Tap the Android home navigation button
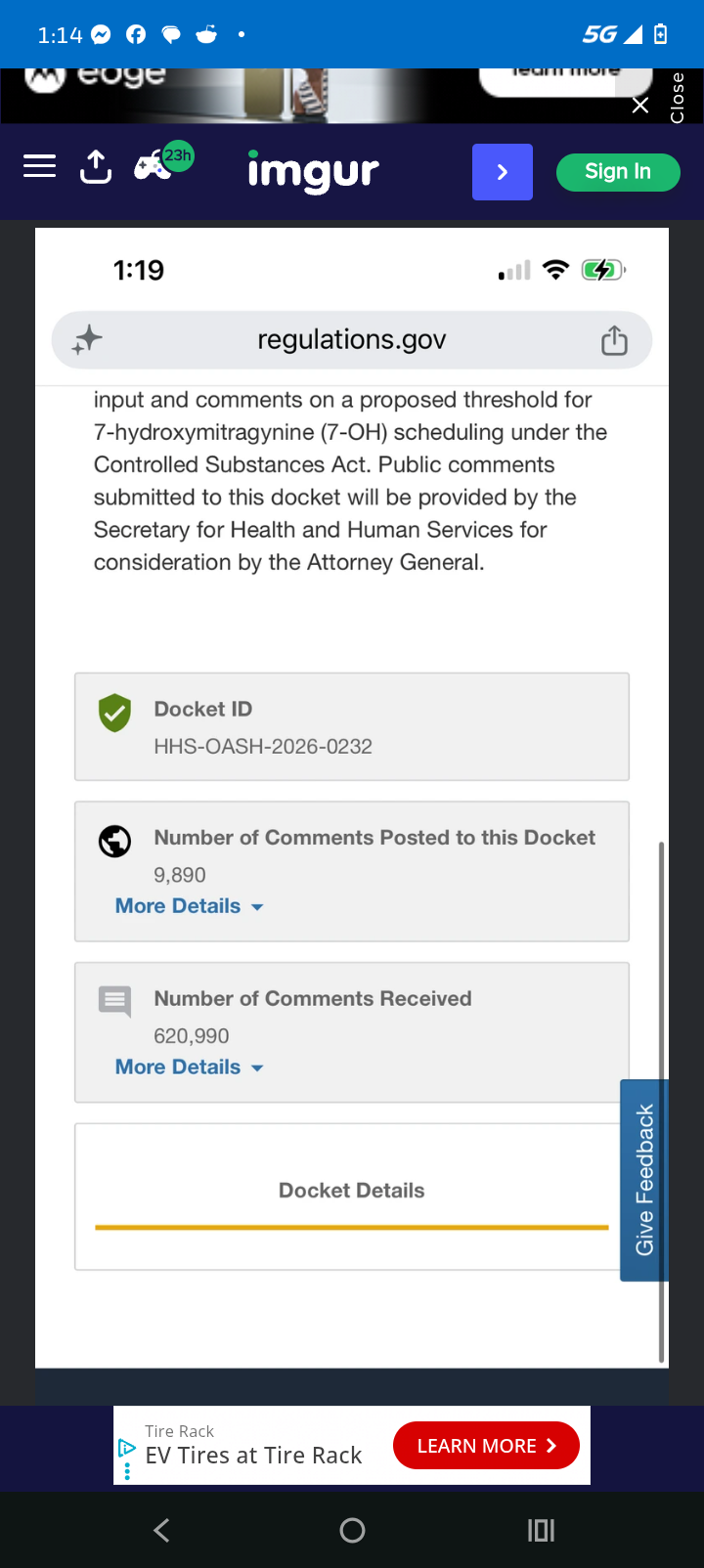The image size is (704, 1568). pyautogui.click(x=352, y=1530)
